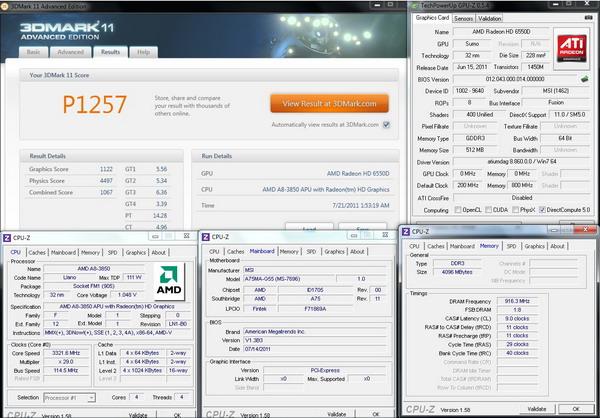Screen dimensions: 600x418
Task: Open the About tab in the CPU-Z Memory window
Action: tap(557, 246)
